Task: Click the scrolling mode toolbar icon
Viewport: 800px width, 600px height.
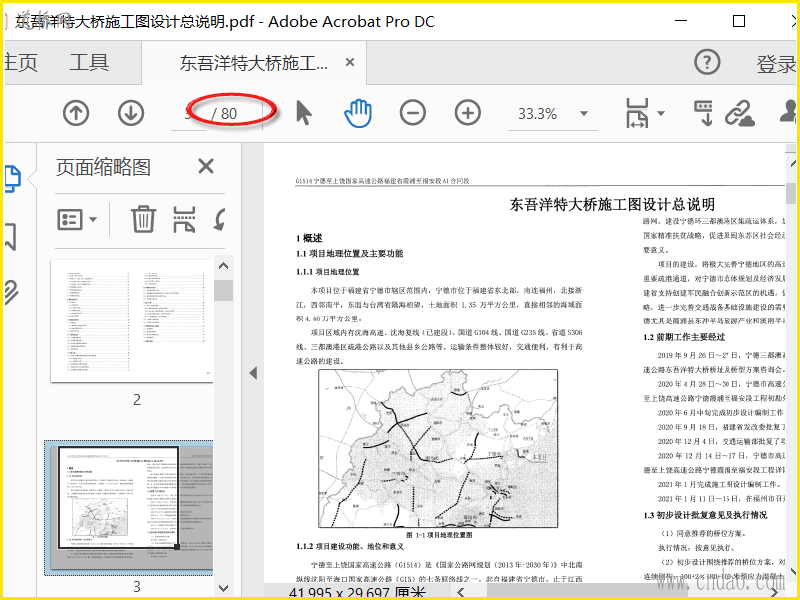Action: (x=704, y=113)
